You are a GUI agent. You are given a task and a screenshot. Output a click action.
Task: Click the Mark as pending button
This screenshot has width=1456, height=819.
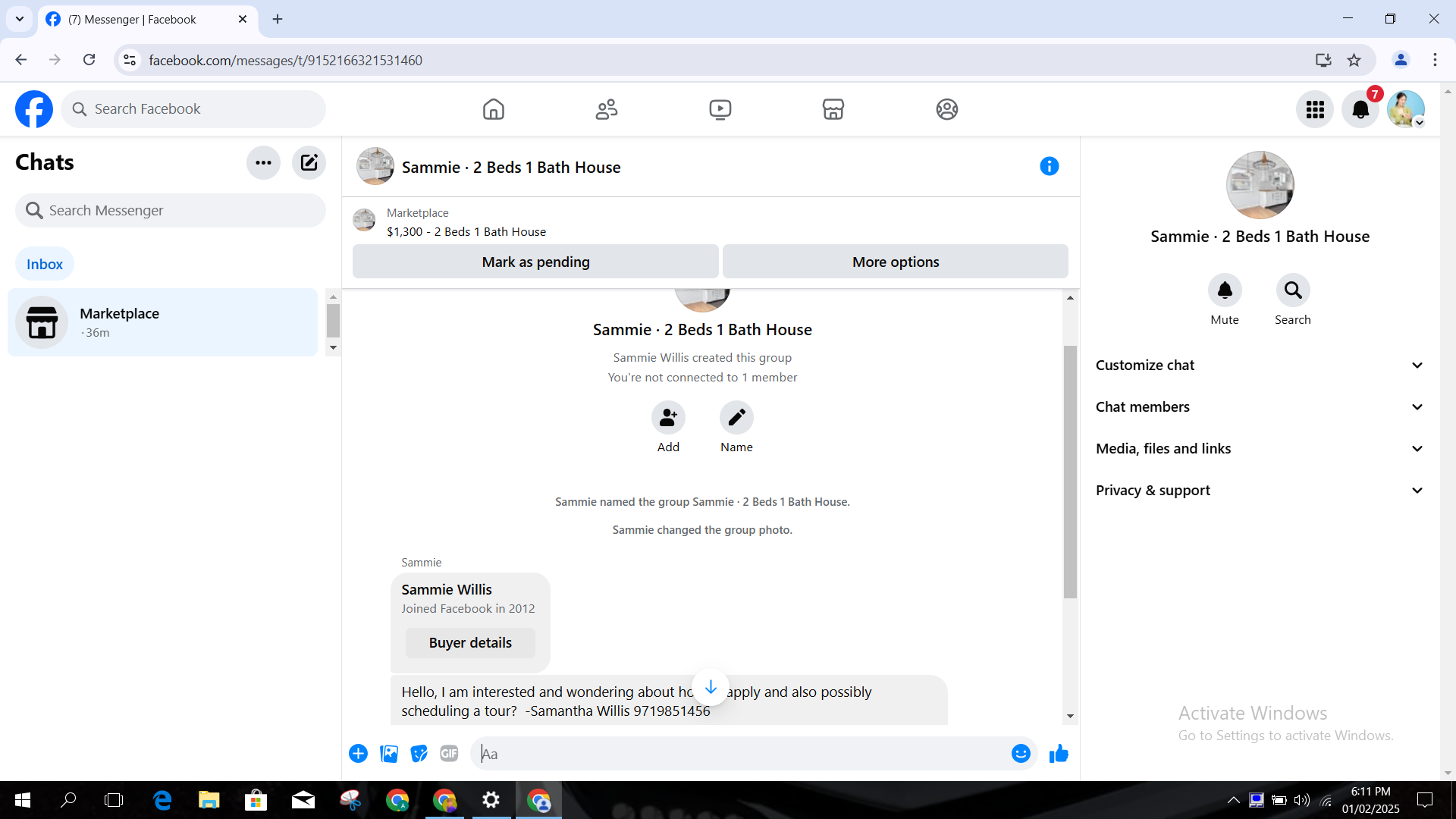pos(535,262)
